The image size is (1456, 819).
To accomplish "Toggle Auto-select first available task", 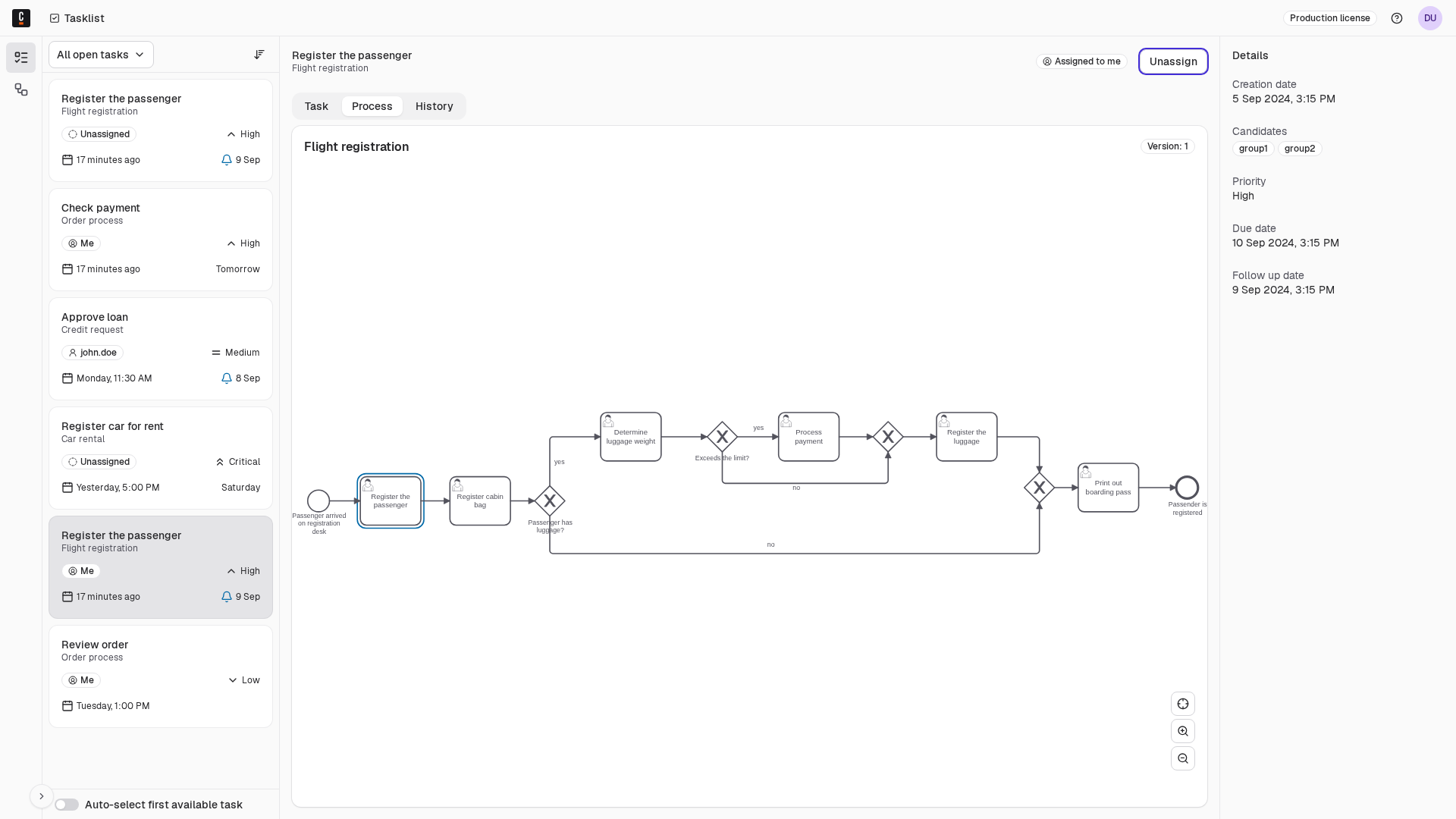I will [67, 805].
